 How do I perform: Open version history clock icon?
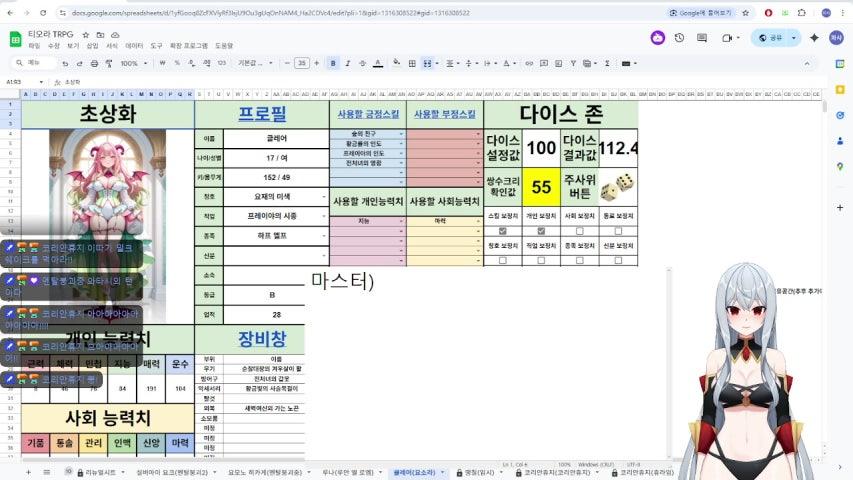coord(679,38)
